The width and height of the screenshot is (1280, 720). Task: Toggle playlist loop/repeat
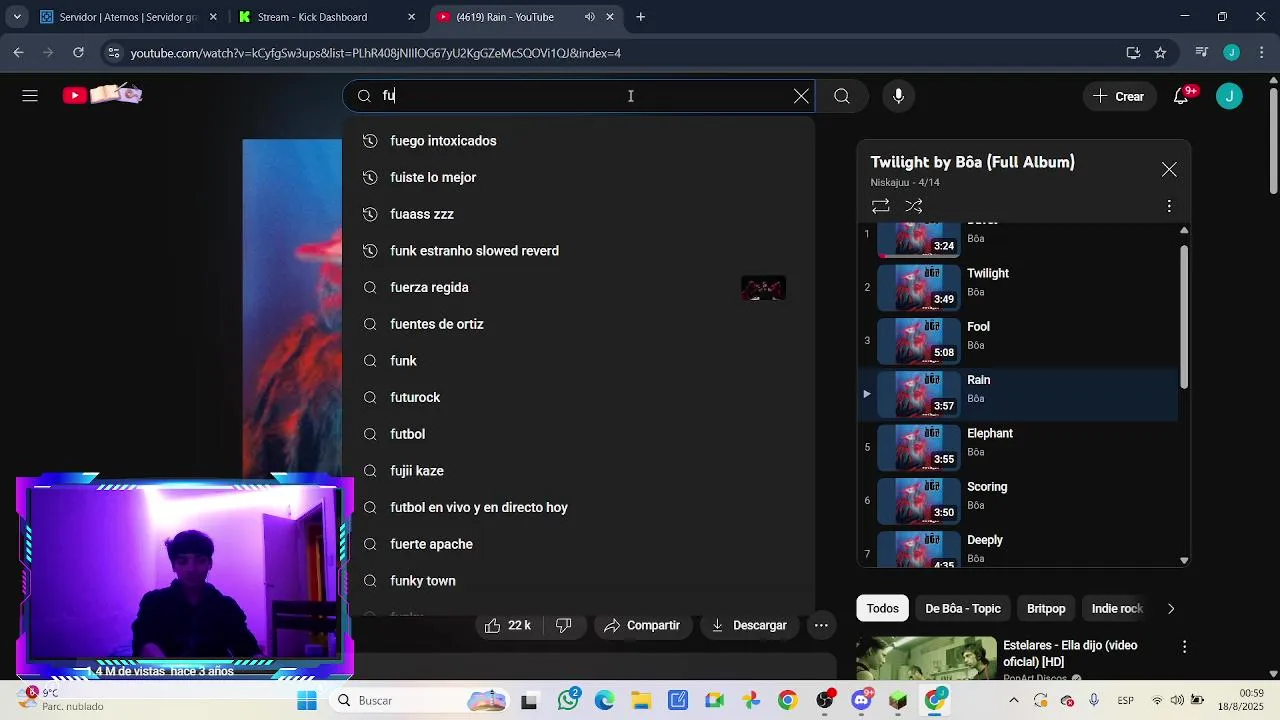coord(880,206)
